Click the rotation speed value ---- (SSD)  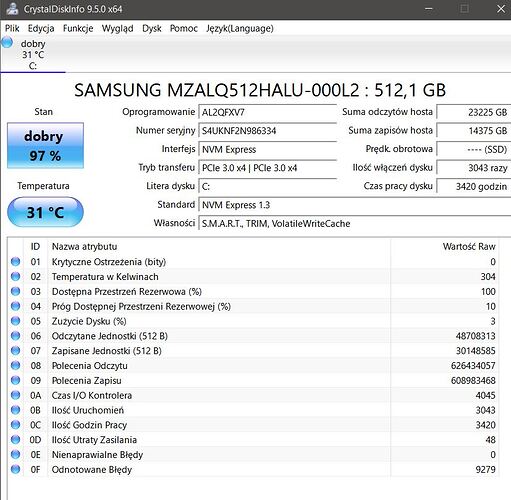click(474, 149)
